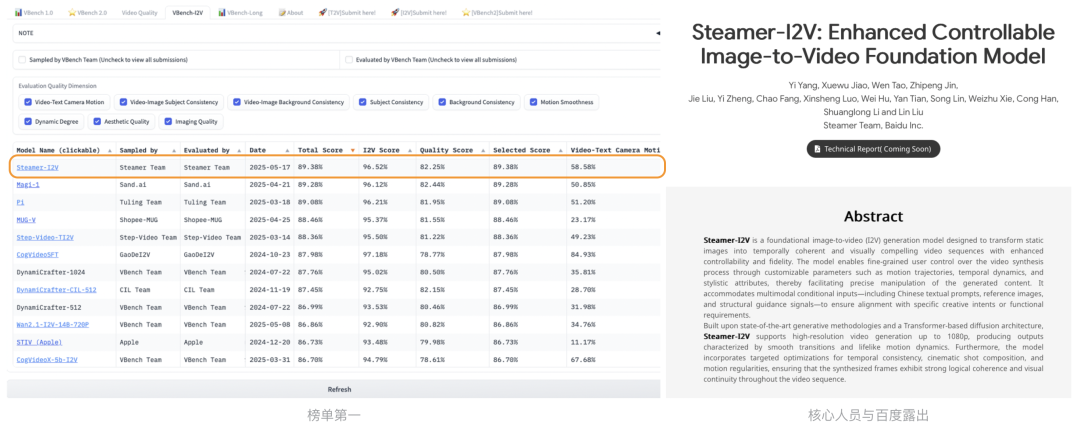Disable the Motion Smoothness dimension
The height and width of the screenshot is (429, 1080).
click(534, 102)
